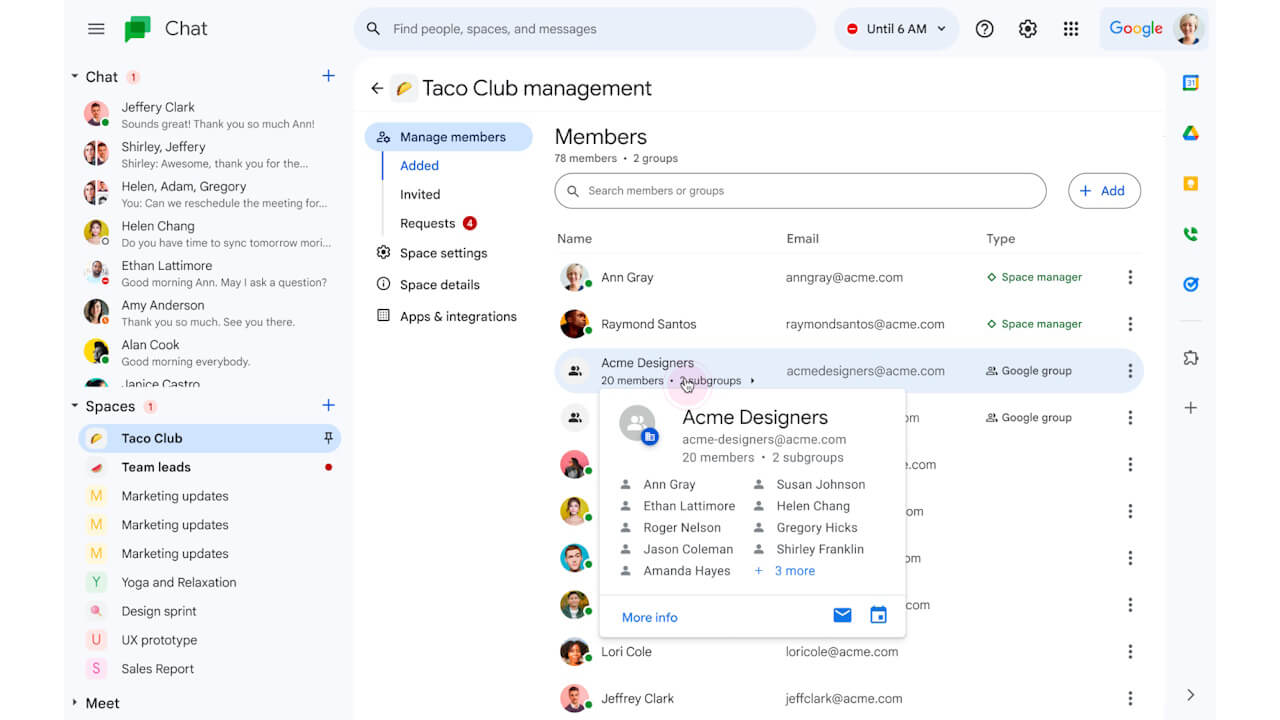Image resolution: width=1280 pixels, height=720 pixels.
Task: Open the get add-ons puzzle icon
Action: [x=1190, y=356]
